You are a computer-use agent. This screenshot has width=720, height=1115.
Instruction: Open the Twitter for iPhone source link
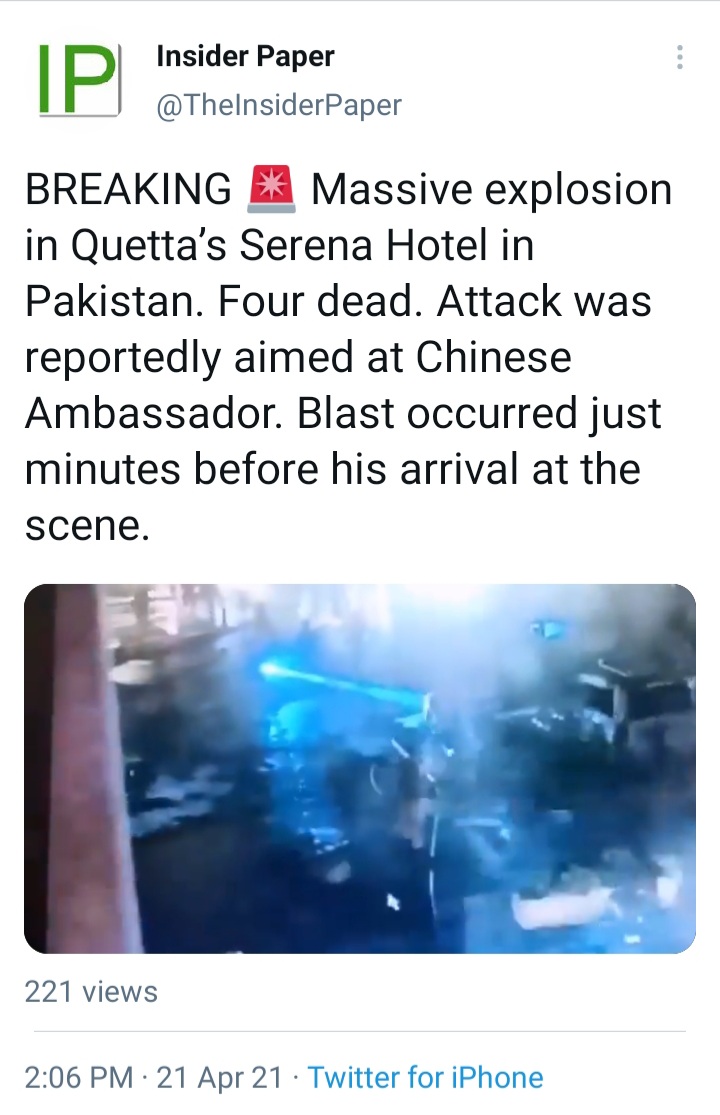425,1077
